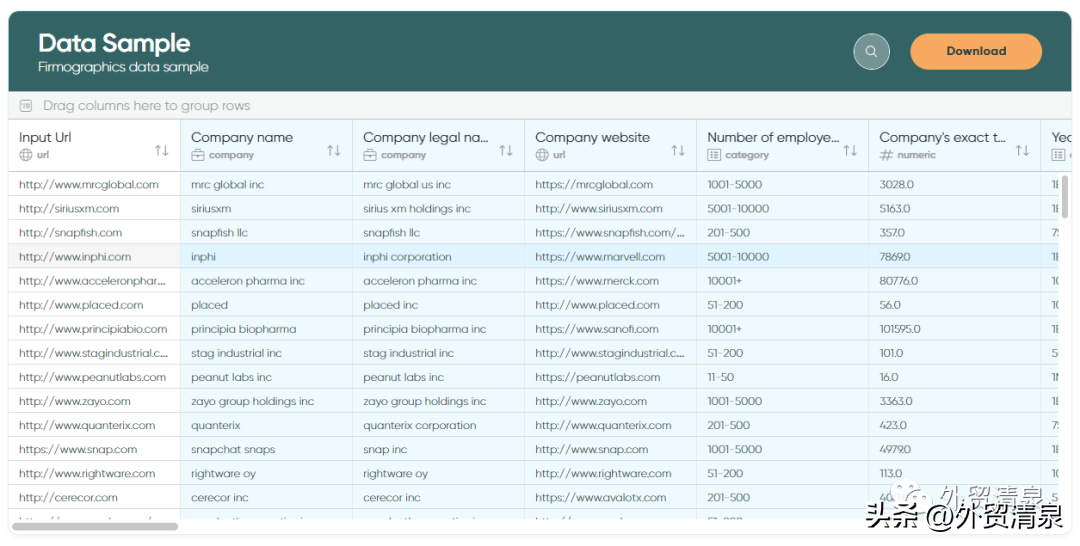
Task: Click category icon under Number of employees
Action: 714,155
